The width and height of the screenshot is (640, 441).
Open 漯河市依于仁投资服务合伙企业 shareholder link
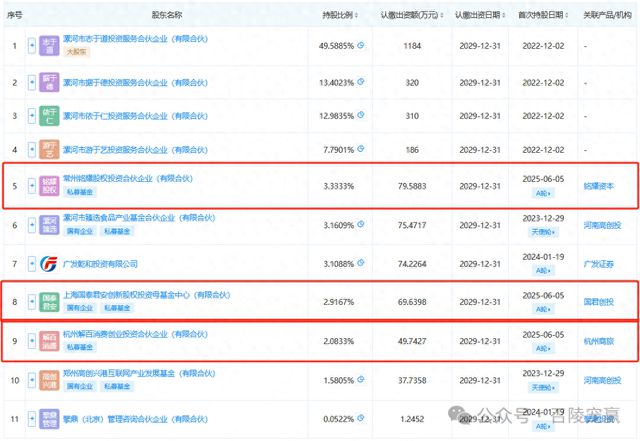(x=136, y=116)
